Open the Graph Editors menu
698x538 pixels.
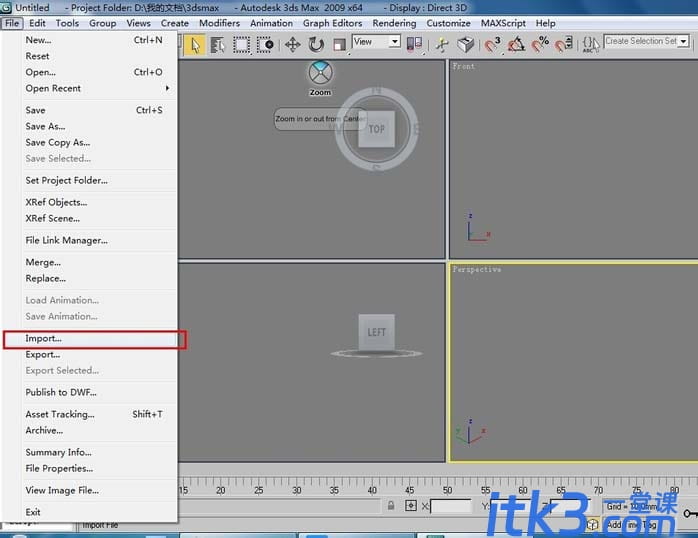click(x=333, y=23)
